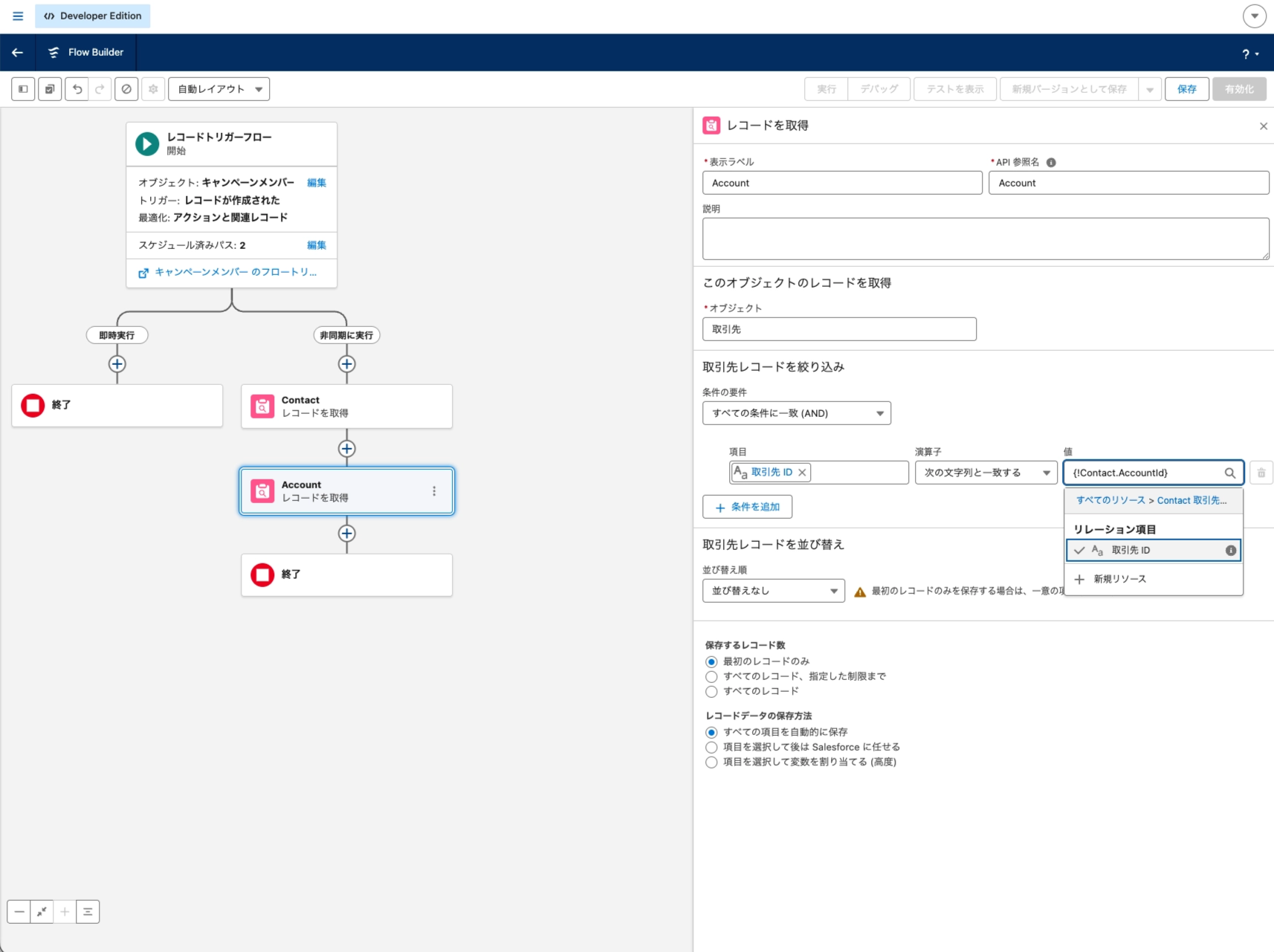Click the テストを表示 button
The image size is (1274, 952).
pos(955,89)
